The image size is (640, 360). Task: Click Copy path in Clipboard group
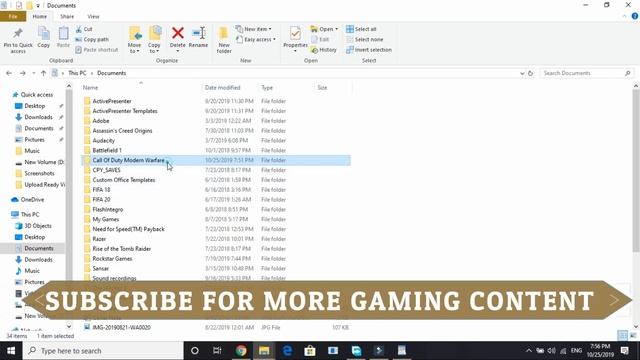click(92, 40)
